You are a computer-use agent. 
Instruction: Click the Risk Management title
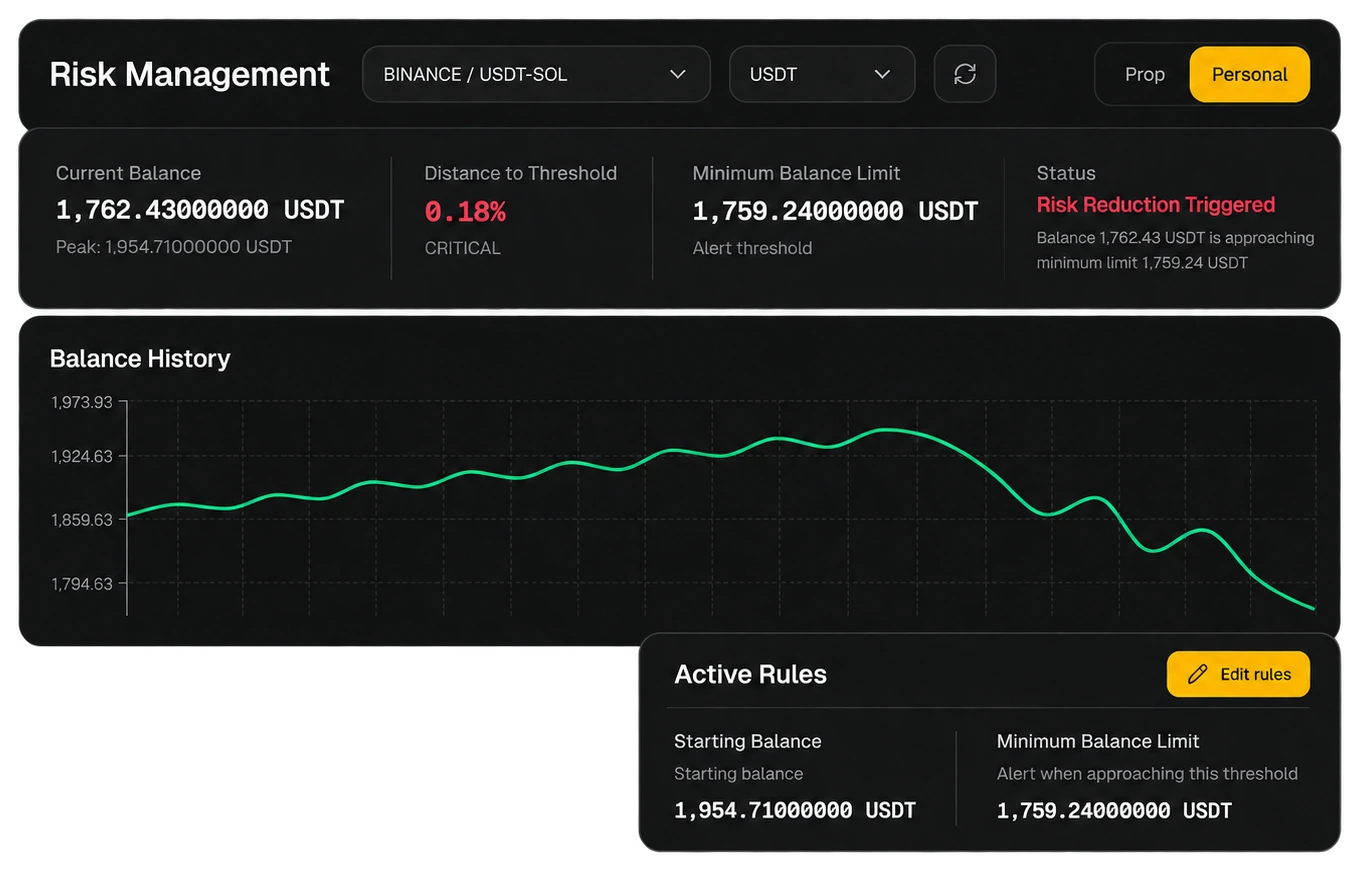(x=189, y=74)
